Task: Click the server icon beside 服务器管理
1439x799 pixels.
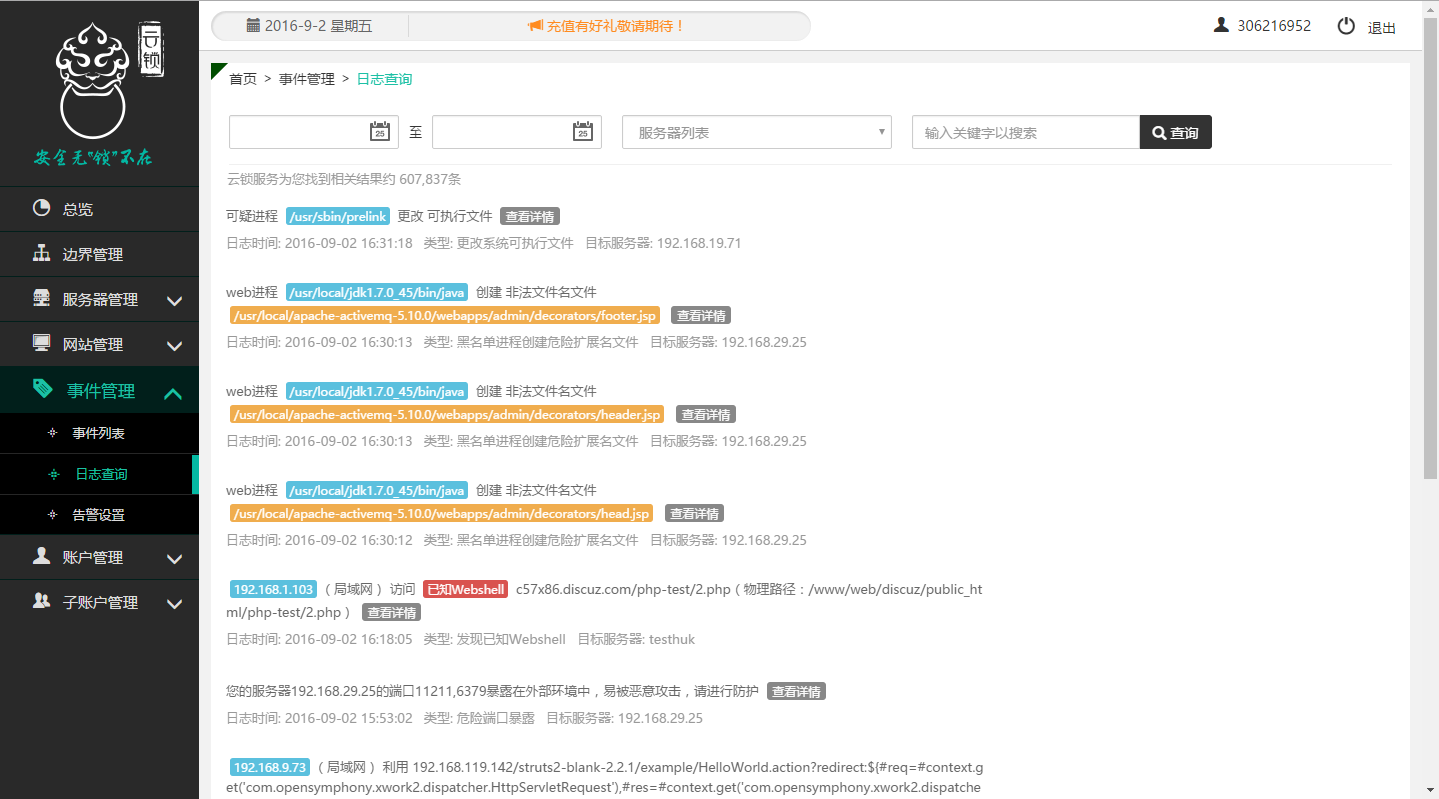Action: (x=41, y=298)
